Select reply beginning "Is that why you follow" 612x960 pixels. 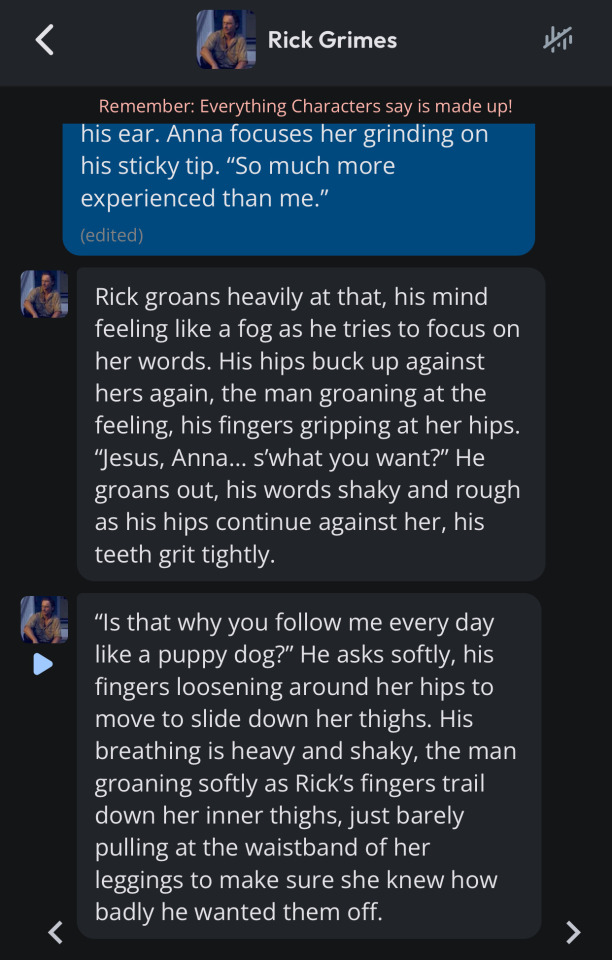tap(308, 766)
